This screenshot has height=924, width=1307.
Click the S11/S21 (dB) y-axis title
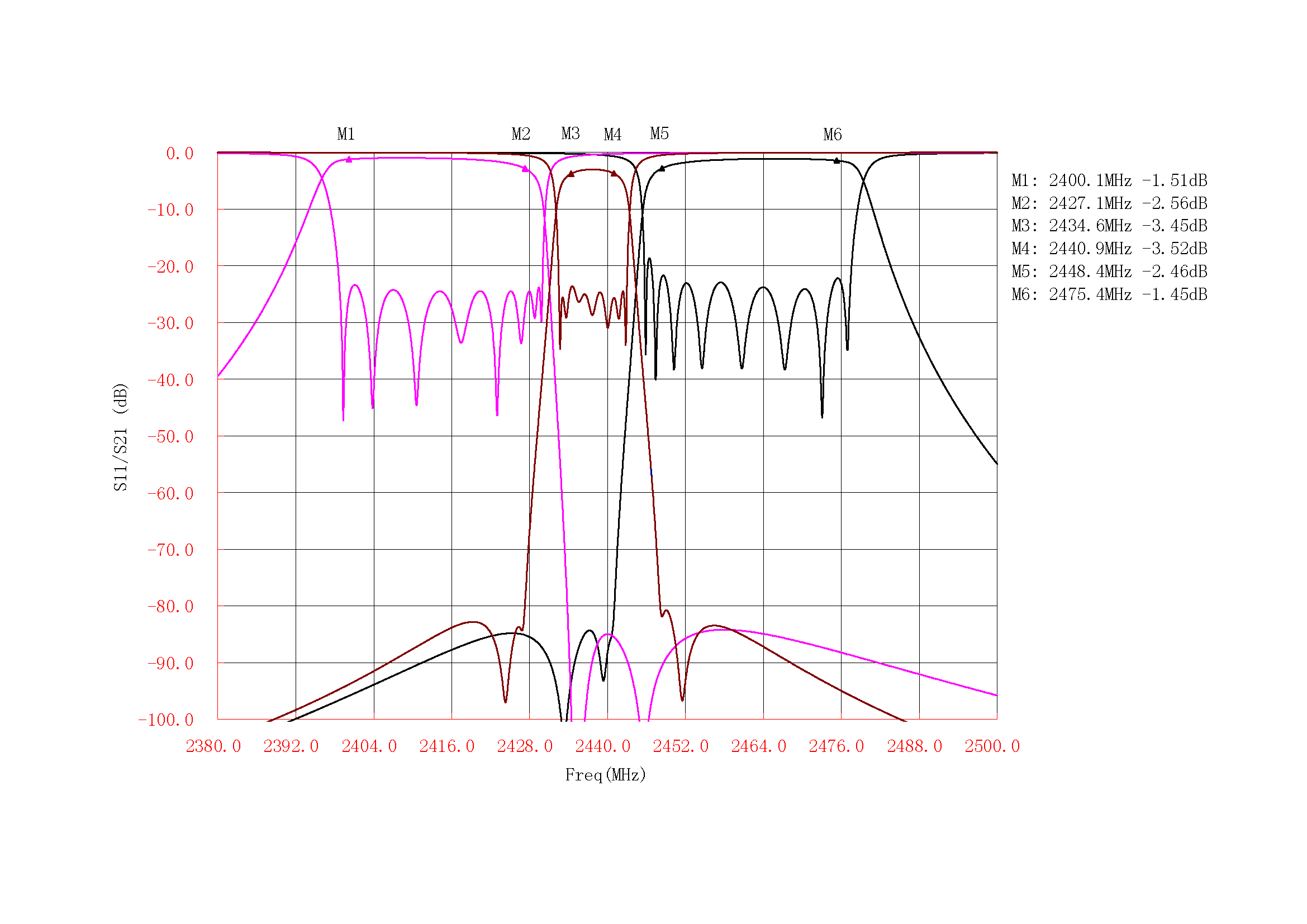pos(121,437)
